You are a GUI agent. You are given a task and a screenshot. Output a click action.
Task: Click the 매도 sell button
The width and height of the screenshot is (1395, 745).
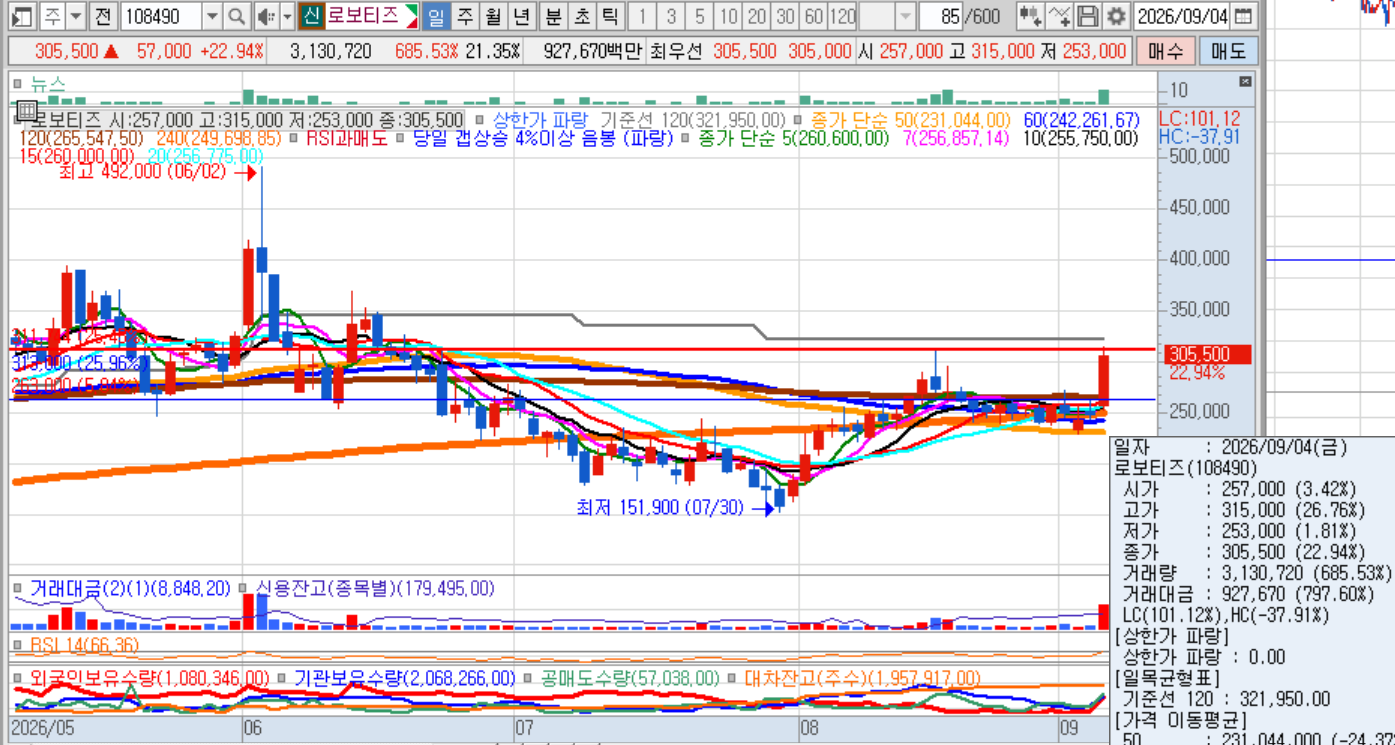[x=1227, y=51]
